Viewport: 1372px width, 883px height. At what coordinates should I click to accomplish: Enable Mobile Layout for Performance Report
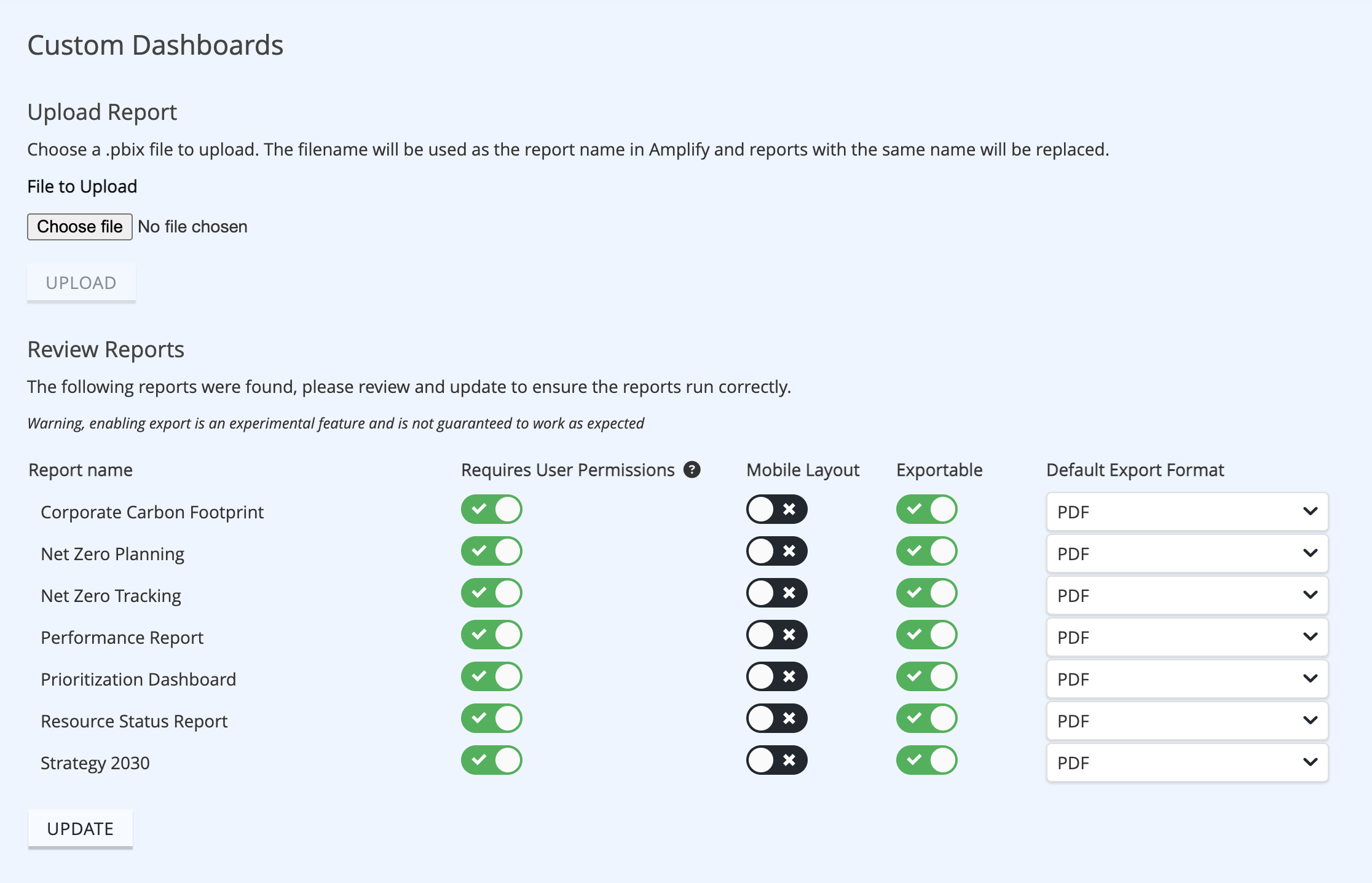pyautogui.click(x=777, y=635)
